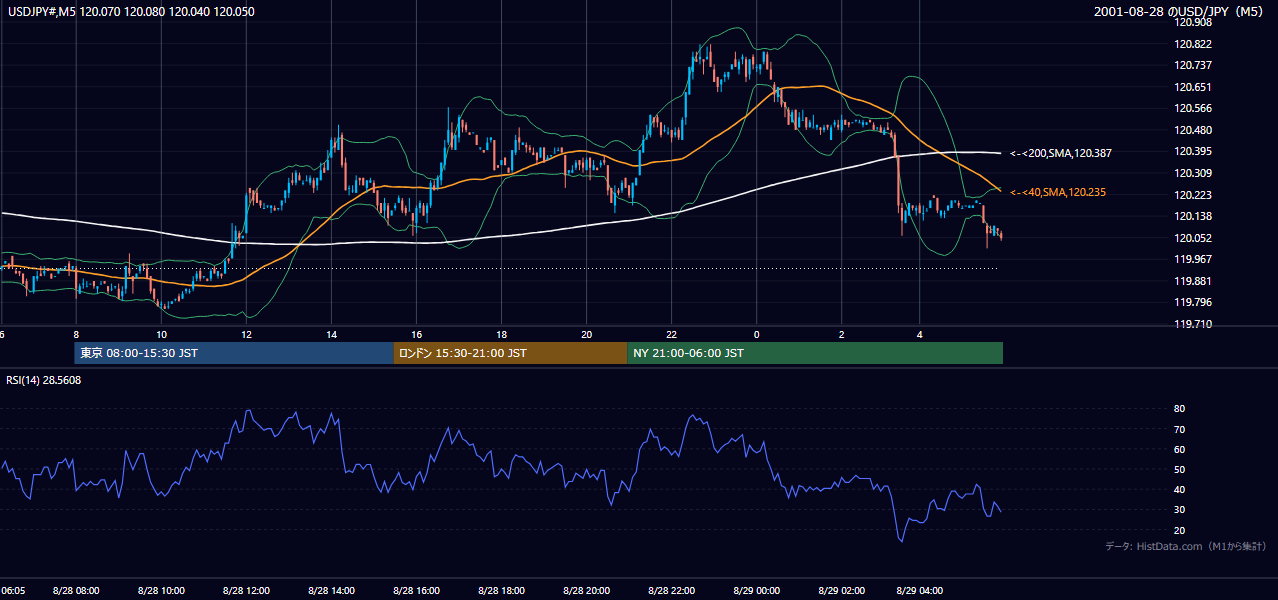Select the 東京 08:00-15:30 JST session bar

click(234, 353)
